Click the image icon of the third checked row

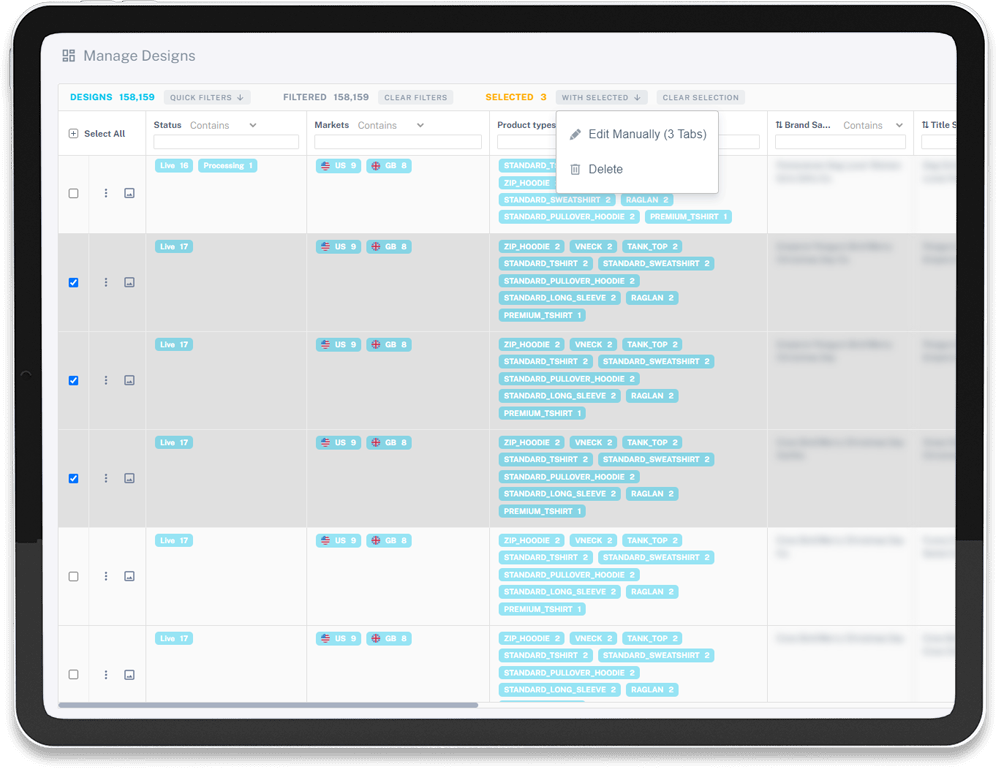click(x=129, y=478)
